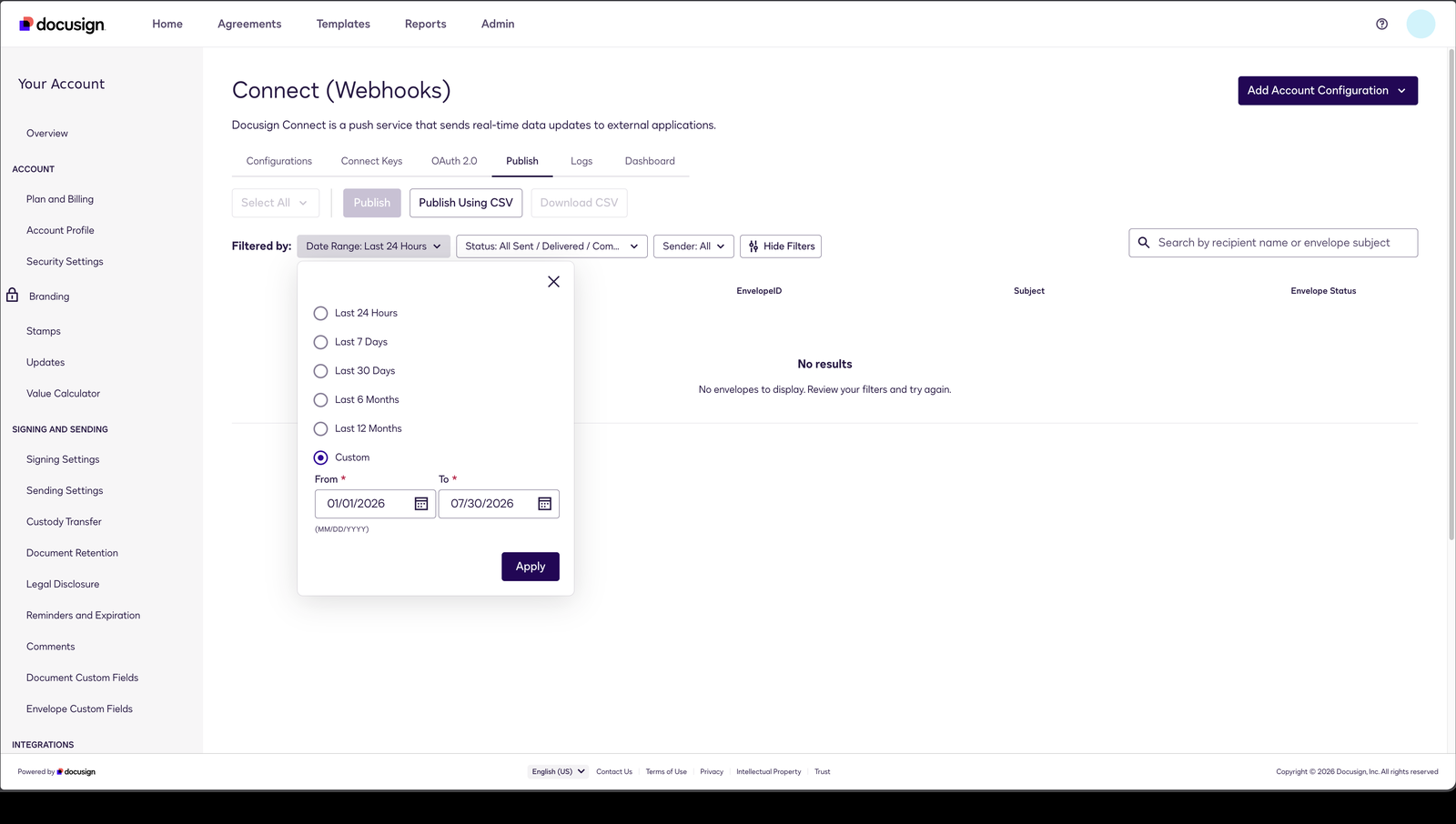The height and width of the screenshot is (824, 1456).
Task: Switch to the Configurations tab
Action: (x=279, y=161)
